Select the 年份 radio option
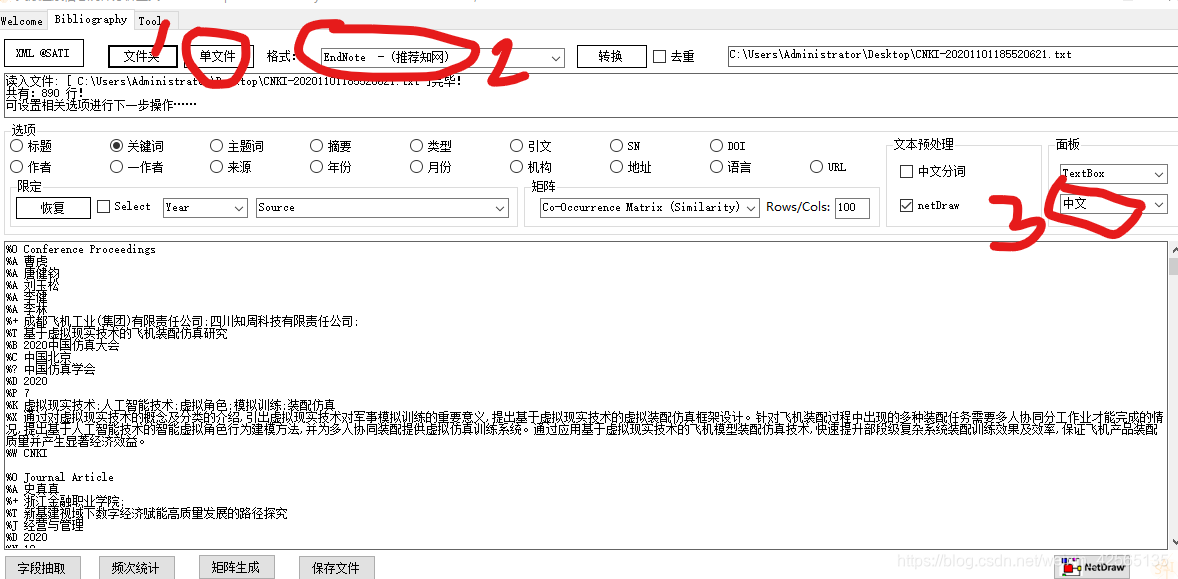1178x579 pixels. [x=316, y=167]
